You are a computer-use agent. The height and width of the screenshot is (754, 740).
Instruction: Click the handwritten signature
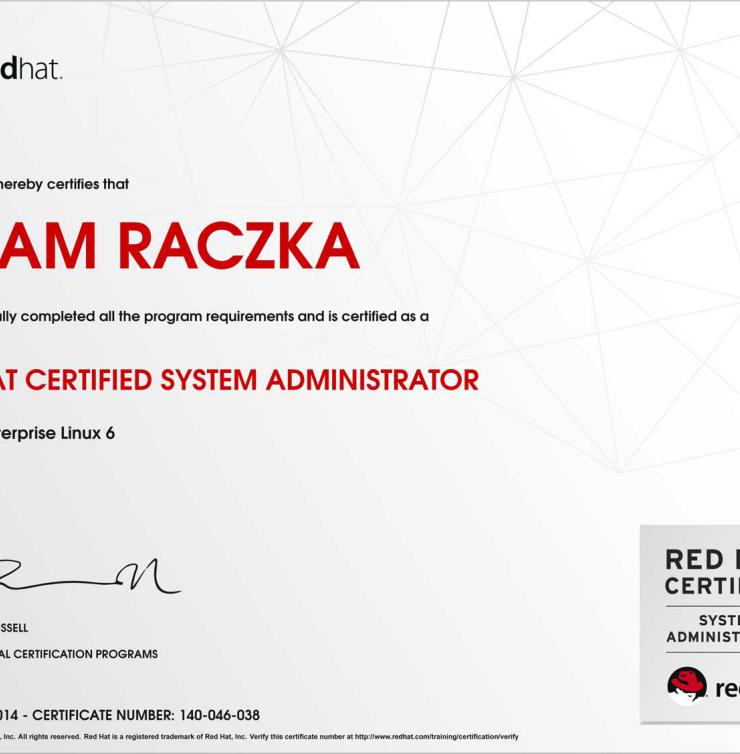(90, 577)
